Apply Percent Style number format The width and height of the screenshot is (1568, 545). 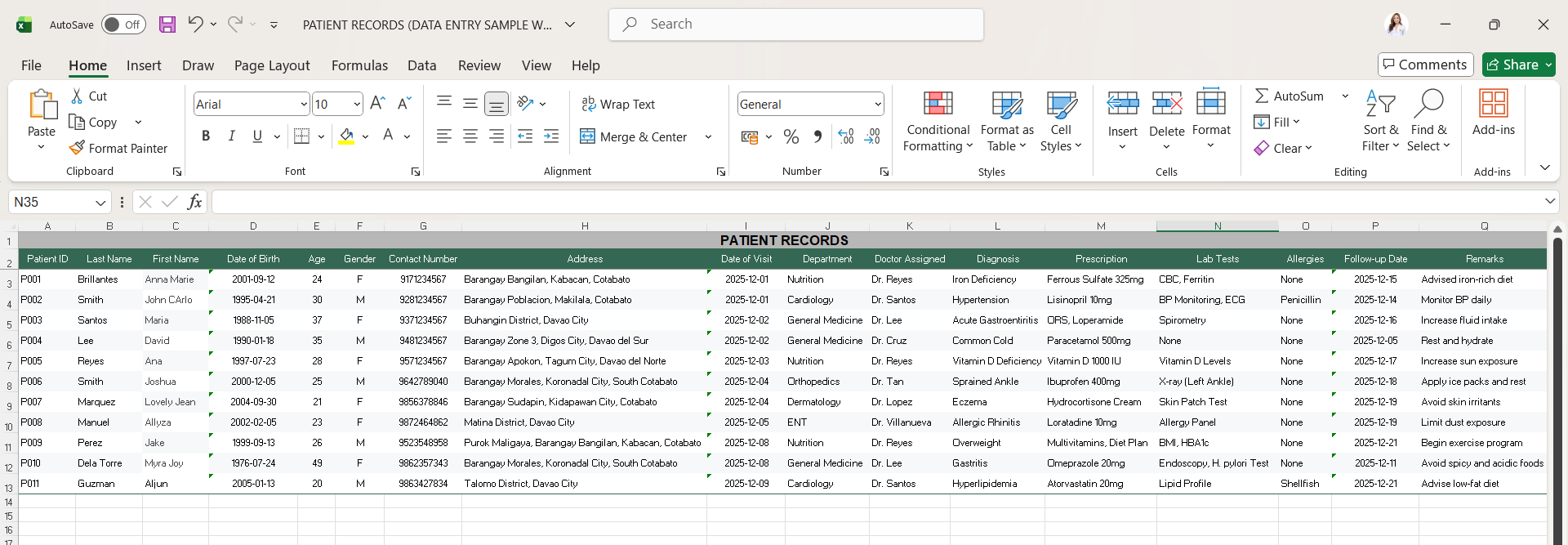791,136
